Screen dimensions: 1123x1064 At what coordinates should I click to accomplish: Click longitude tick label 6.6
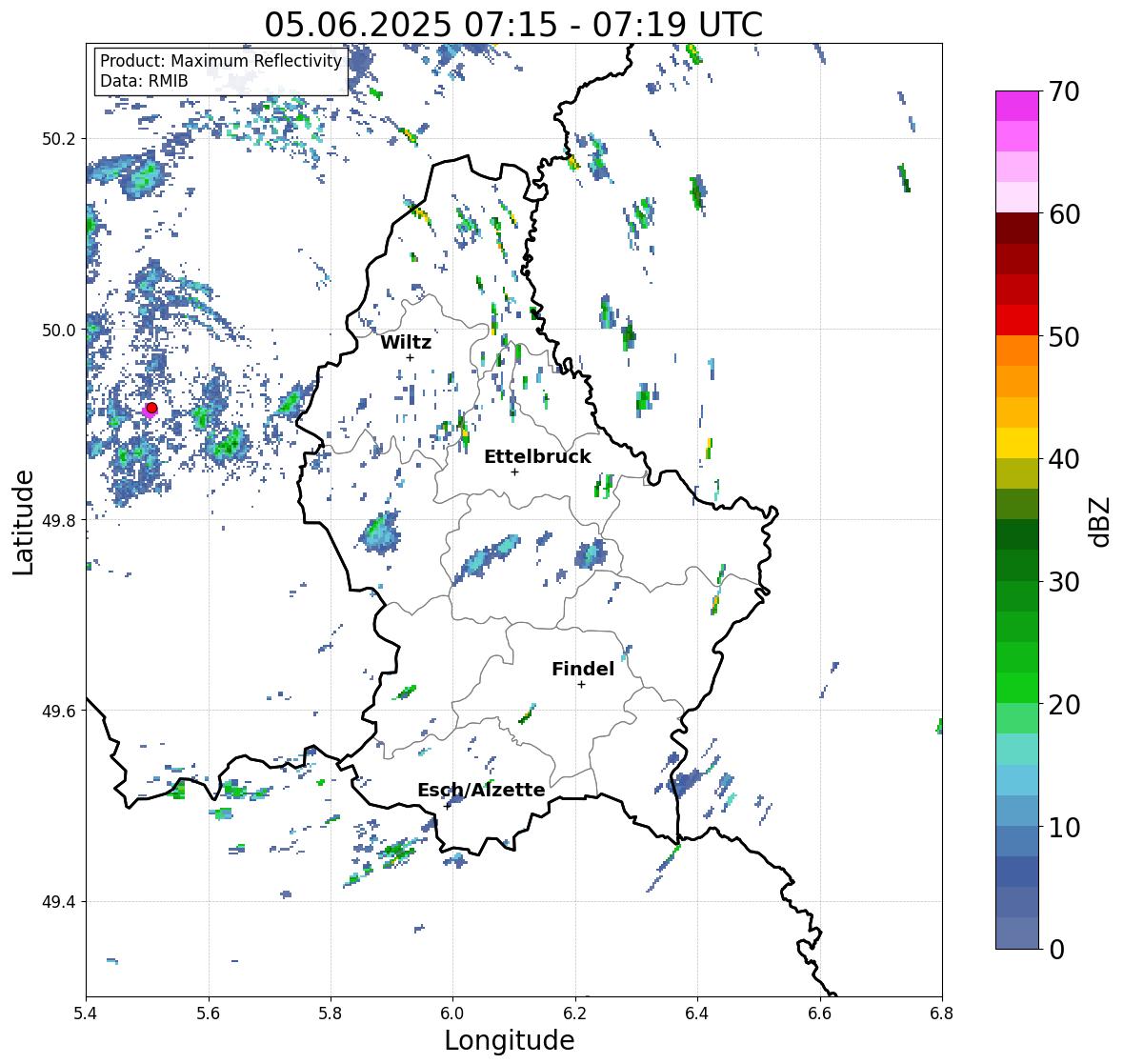pos(820,1014)
